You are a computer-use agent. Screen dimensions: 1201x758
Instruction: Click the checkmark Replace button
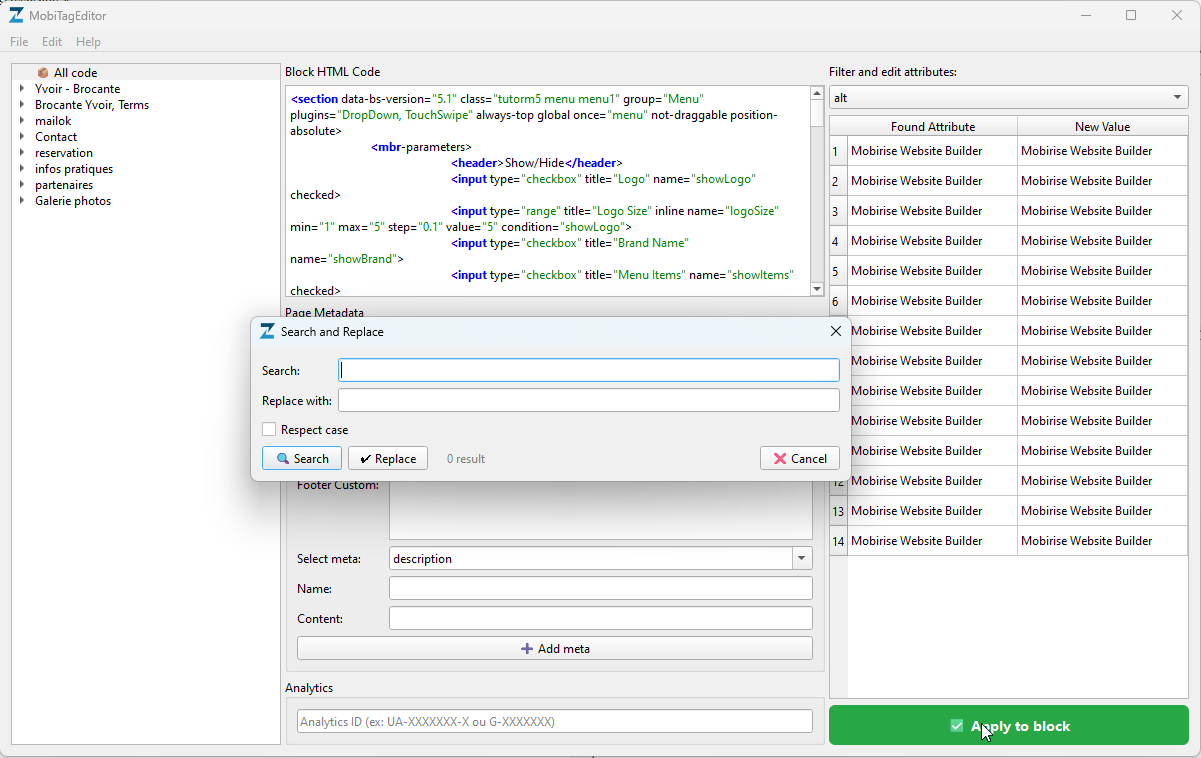[x=388, y=458]
